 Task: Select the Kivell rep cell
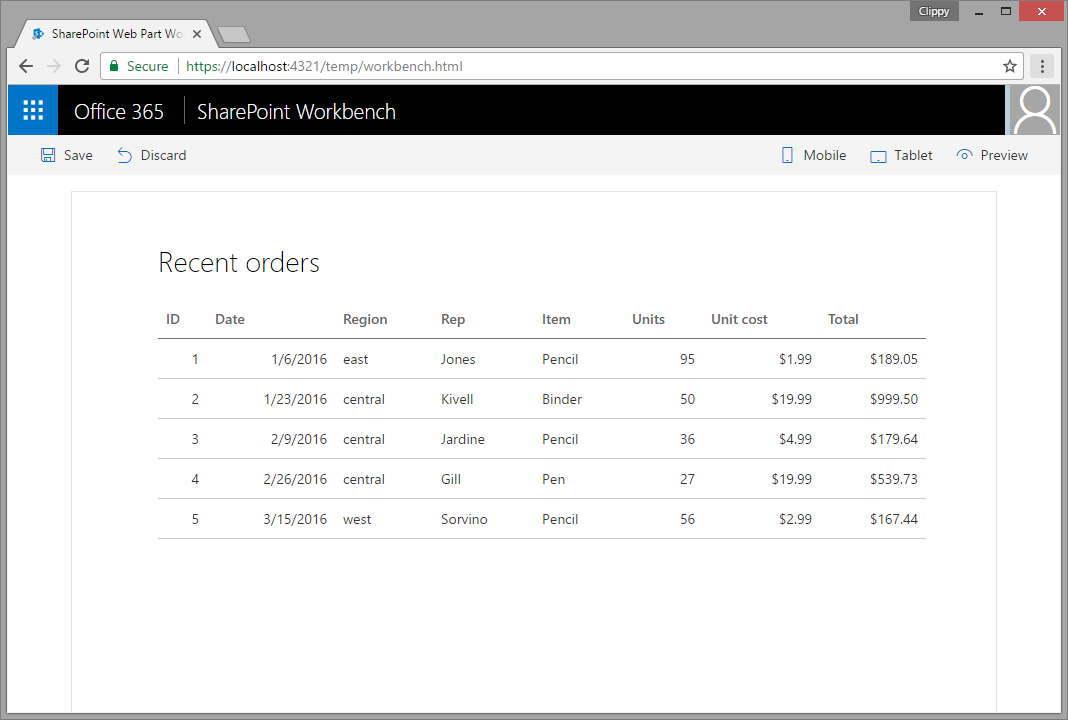coord(457,399)
